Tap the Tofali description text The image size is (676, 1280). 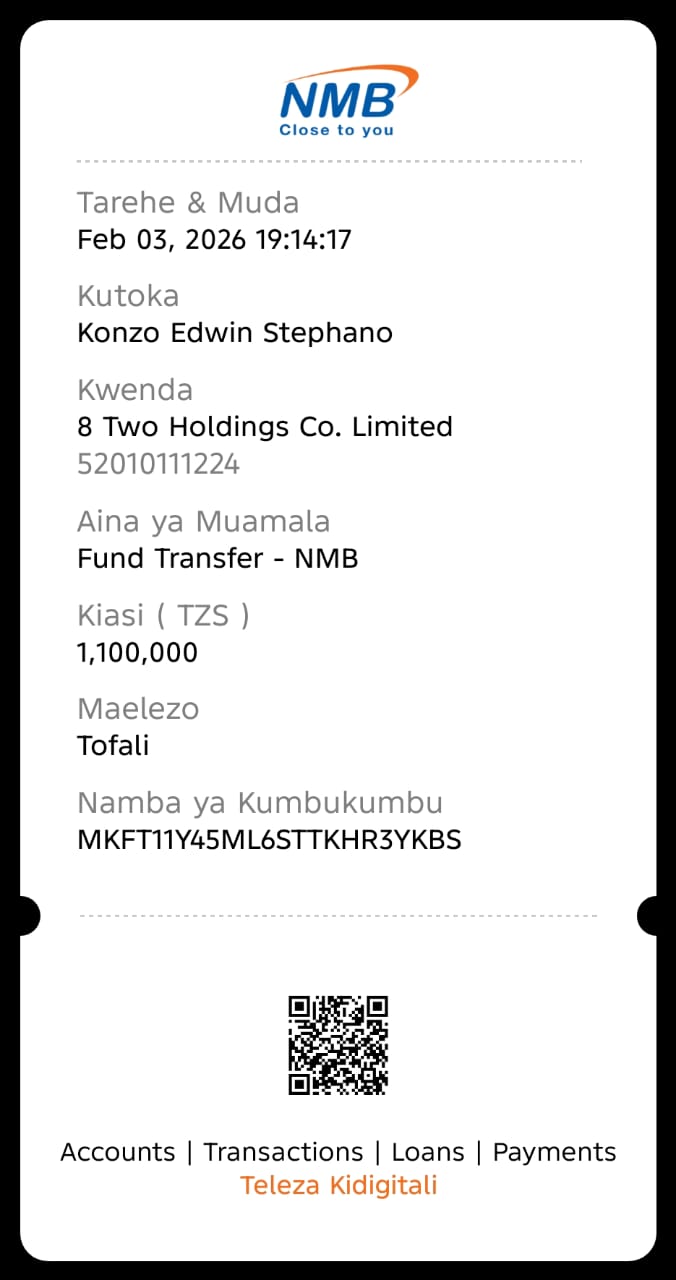click(113, 746)
